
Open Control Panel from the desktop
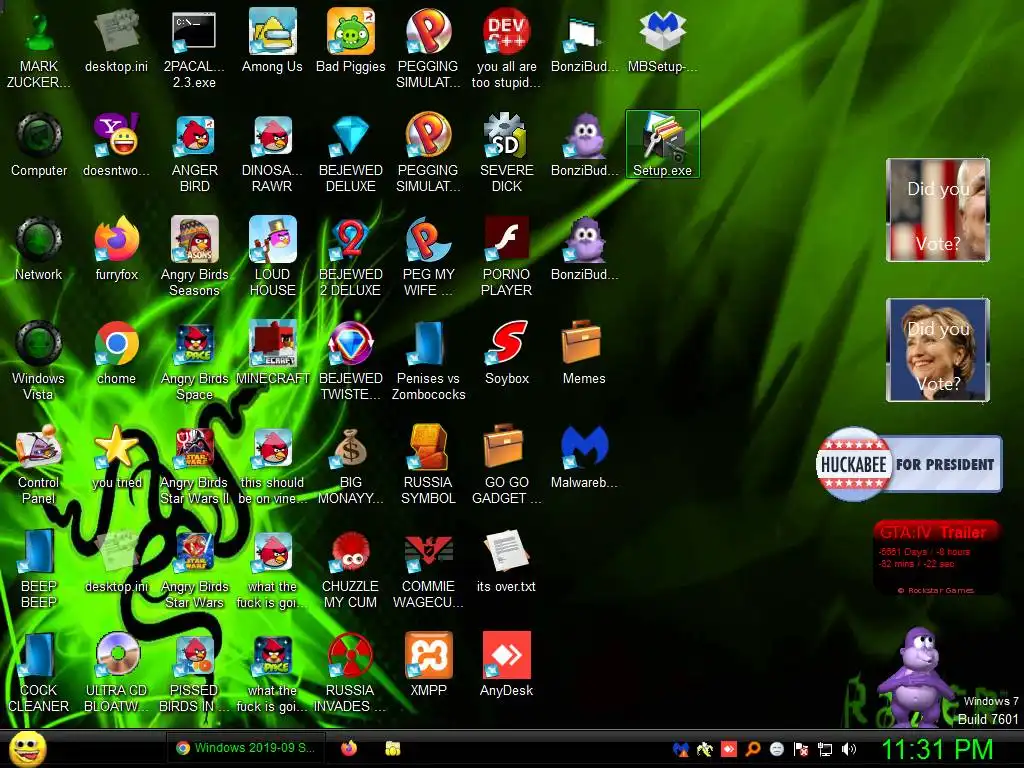pos(39,464)
